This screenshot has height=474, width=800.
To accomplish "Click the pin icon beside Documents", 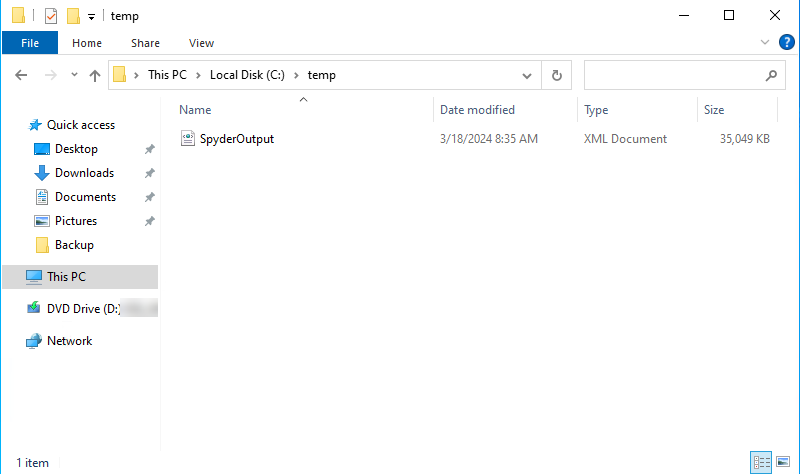I will tap(149, 197).
